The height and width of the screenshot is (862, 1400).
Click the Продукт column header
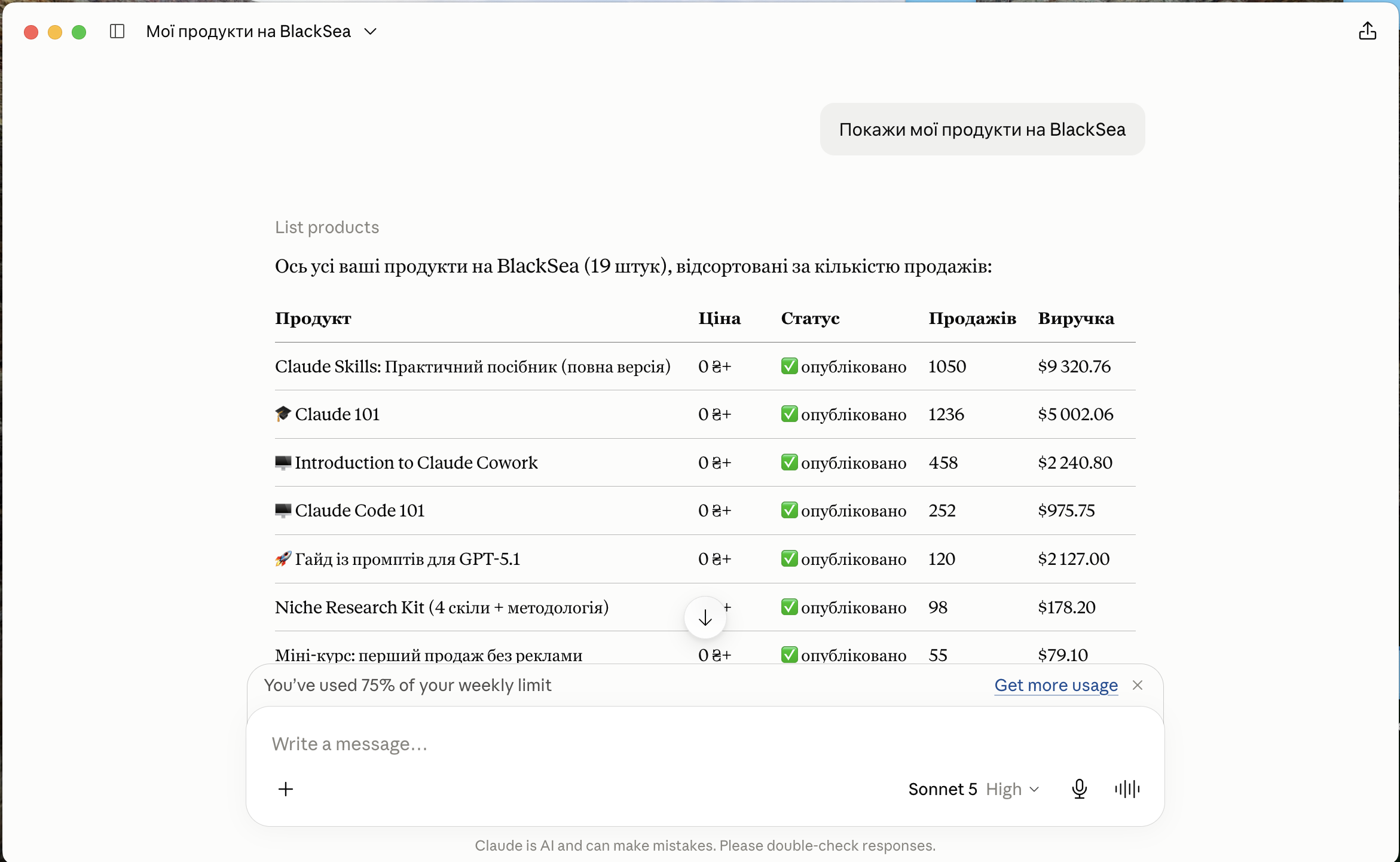click(x=313, y=318)
